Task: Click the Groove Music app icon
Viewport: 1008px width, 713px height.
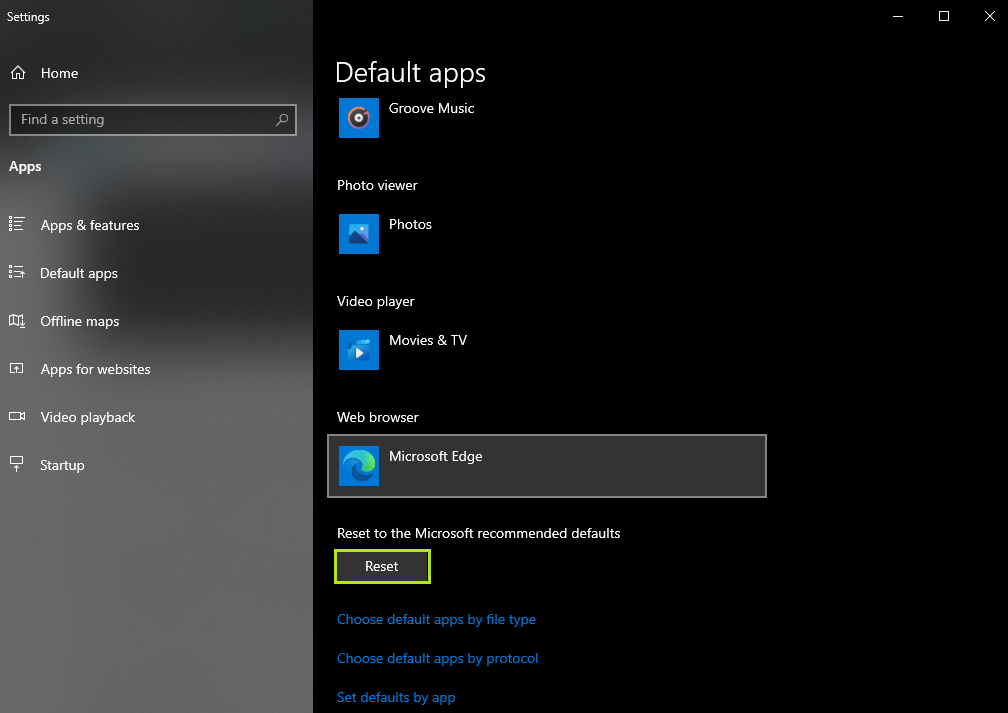Action: [x=359, y=118]
